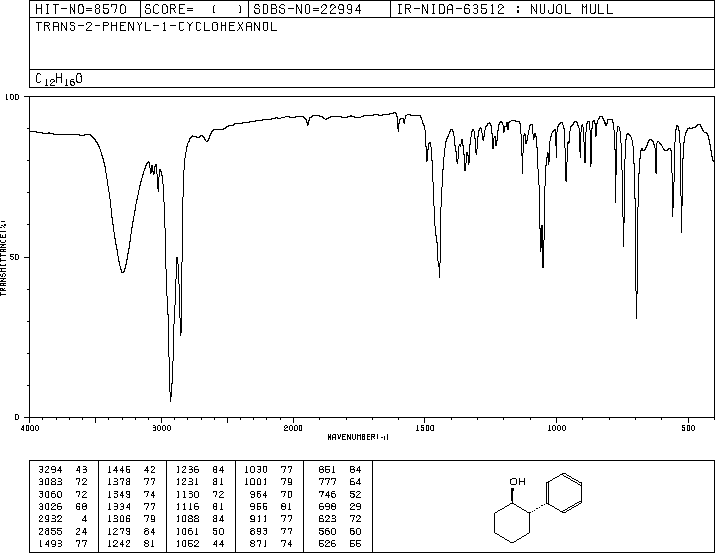Click wavenumber 911 in the peak list
The width and height of the screenshot is (715, 553).
click(x=259, y=519)
